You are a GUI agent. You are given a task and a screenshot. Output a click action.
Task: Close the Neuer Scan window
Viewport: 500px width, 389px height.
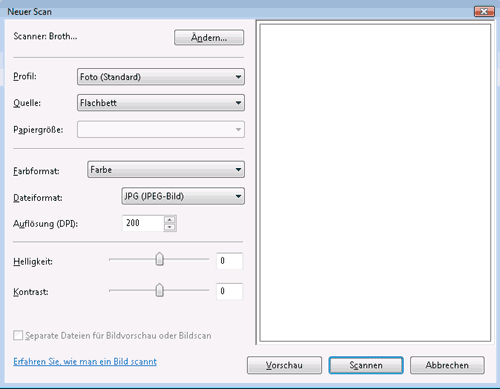[x=484, y=11]
